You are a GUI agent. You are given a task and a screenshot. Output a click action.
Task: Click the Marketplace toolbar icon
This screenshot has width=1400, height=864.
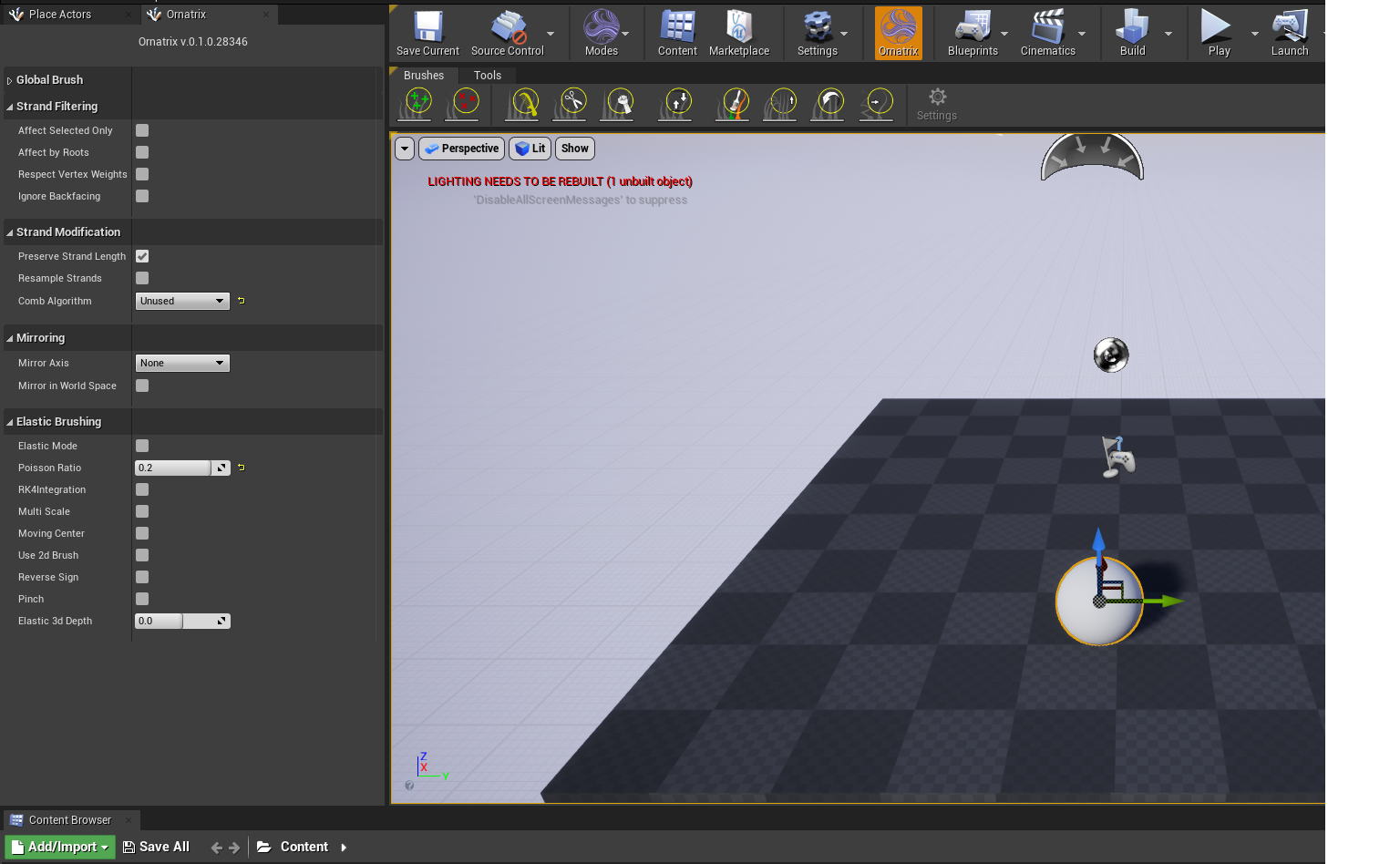[738, 34]
